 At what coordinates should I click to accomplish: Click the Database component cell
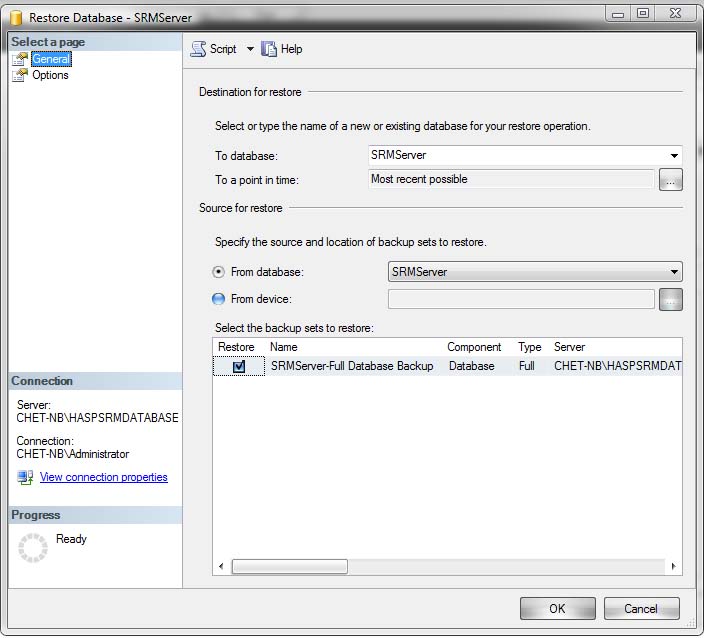point(471,366)
